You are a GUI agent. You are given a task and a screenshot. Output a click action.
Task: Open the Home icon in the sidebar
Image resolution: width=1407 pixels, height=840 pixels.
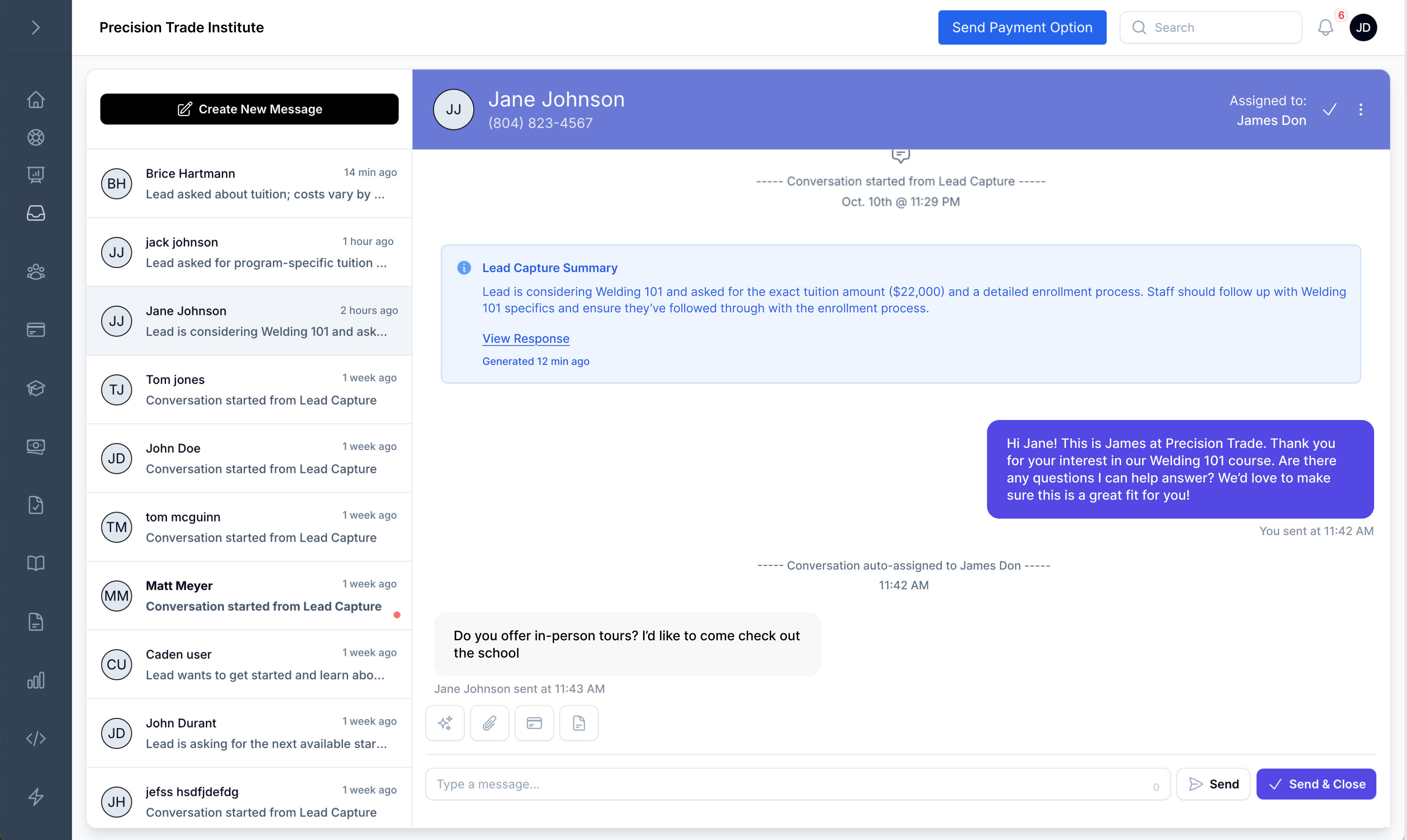pyautogui.click(x=36, y=99)
